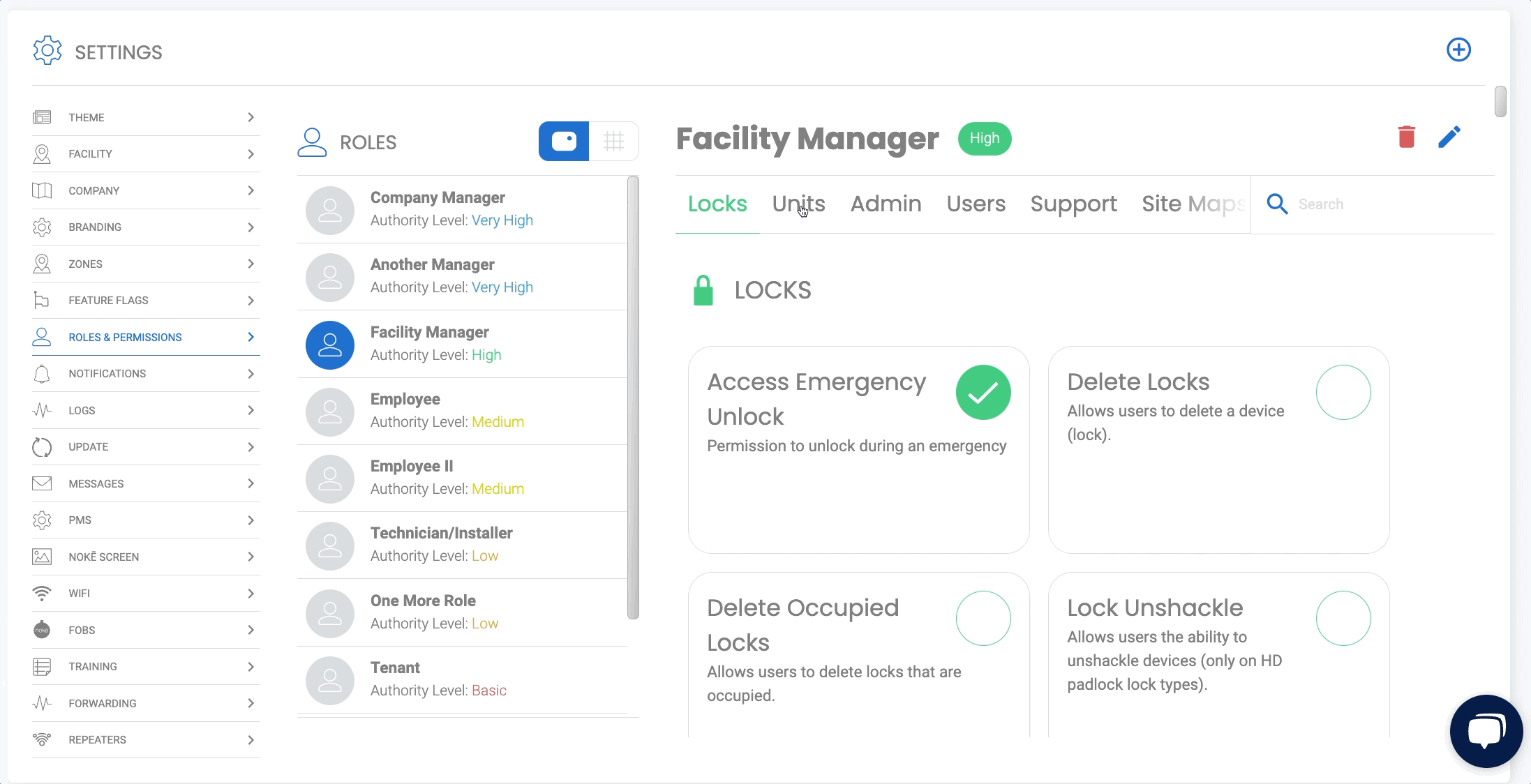This screenshot has height=784, width=1531.
Task: Select the One More Role entry
Action: [x=462, y=612]
